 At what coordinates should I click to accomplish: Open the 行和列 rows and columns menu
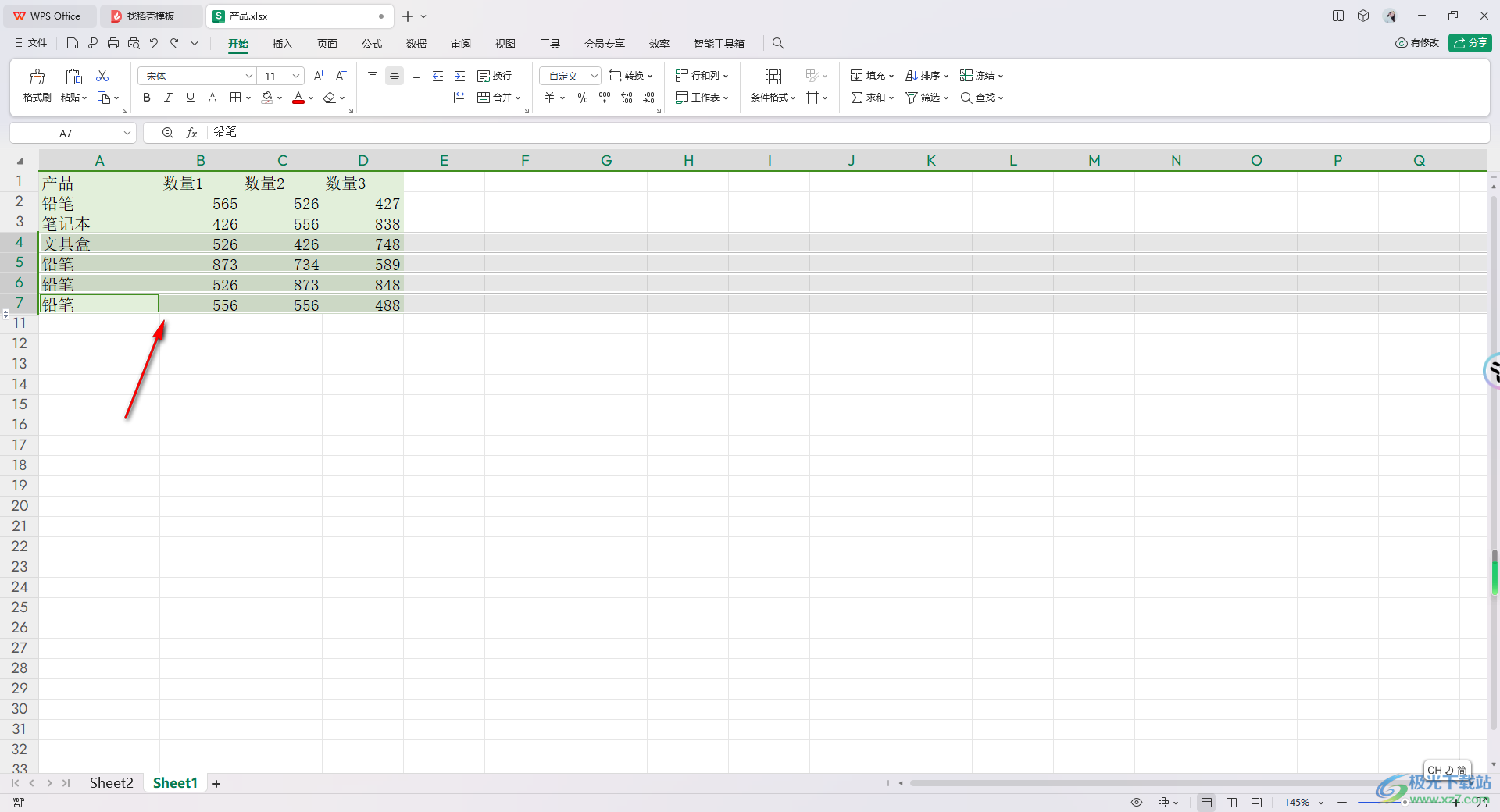[702, 76]
